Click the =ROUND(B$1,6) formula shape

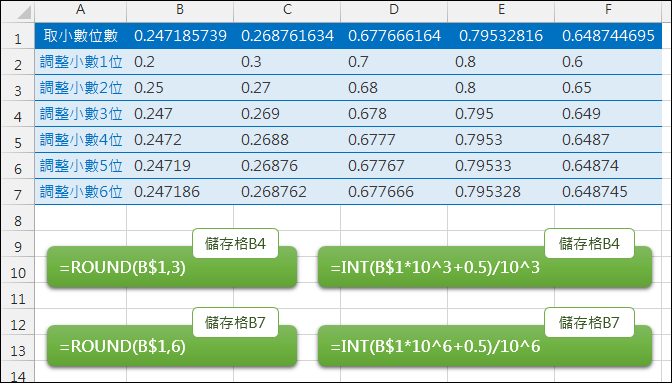[172, 346]
